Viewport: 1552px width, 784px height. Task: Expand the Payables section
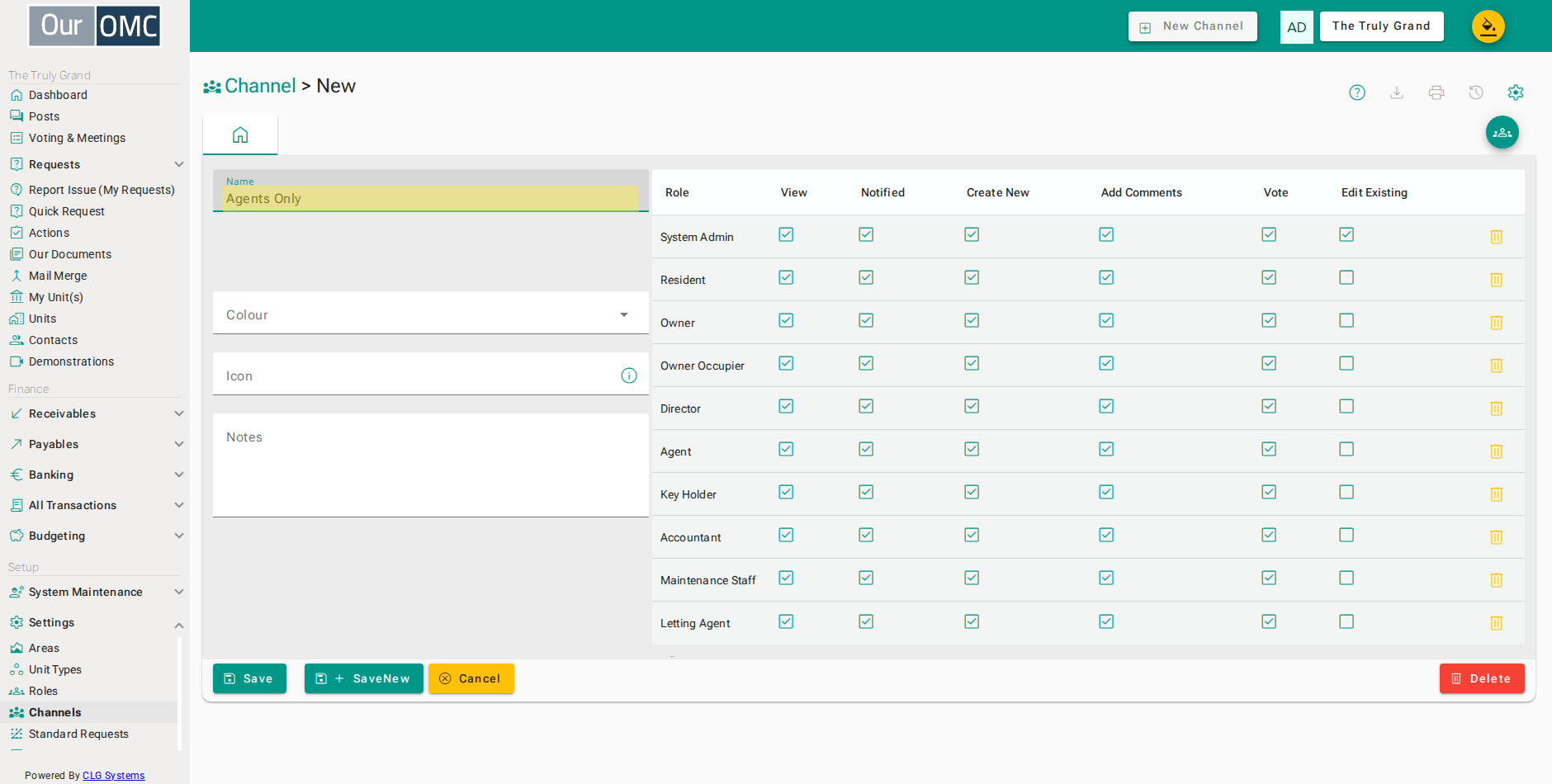point(95,444)
